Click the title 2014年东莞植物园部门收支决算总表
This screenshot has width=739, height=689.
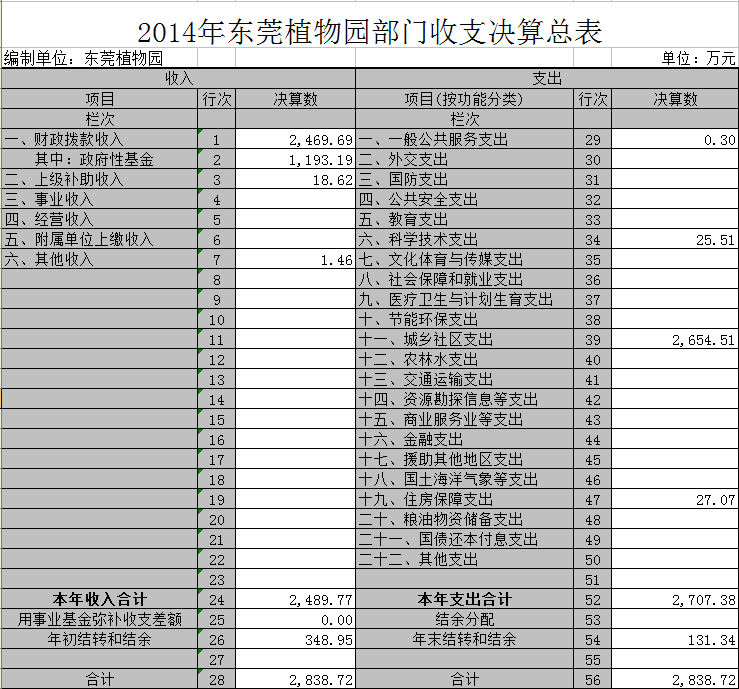369,31
